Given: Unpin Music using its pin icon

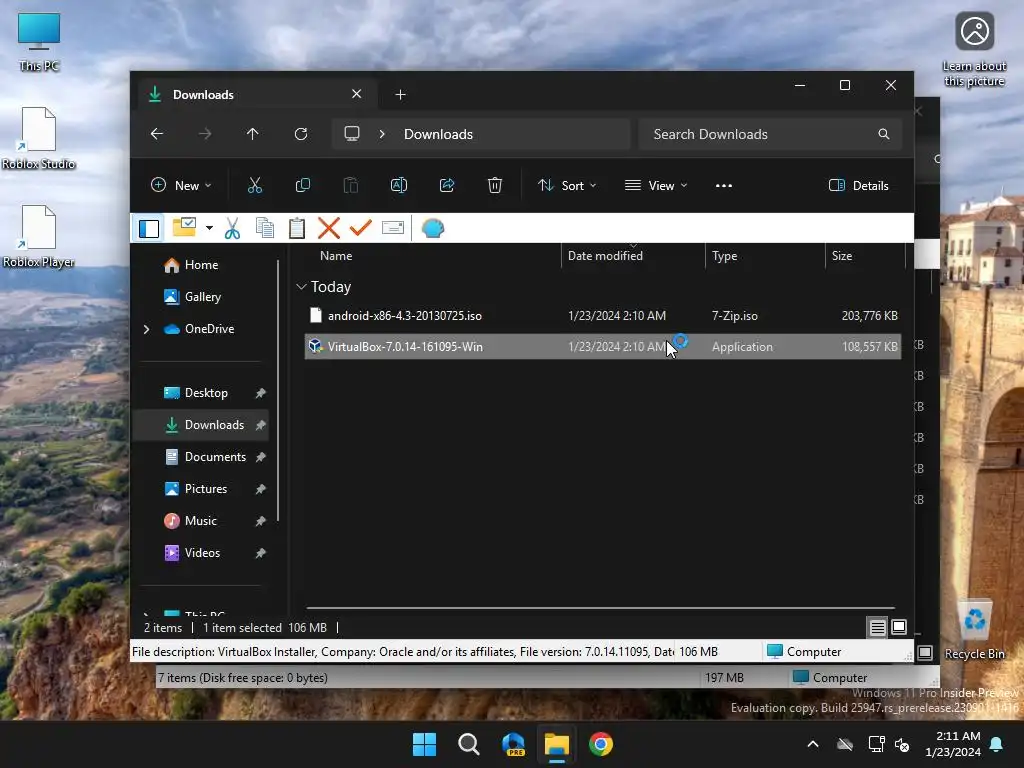Looking at the screenshot, I should tap(261, 521).
